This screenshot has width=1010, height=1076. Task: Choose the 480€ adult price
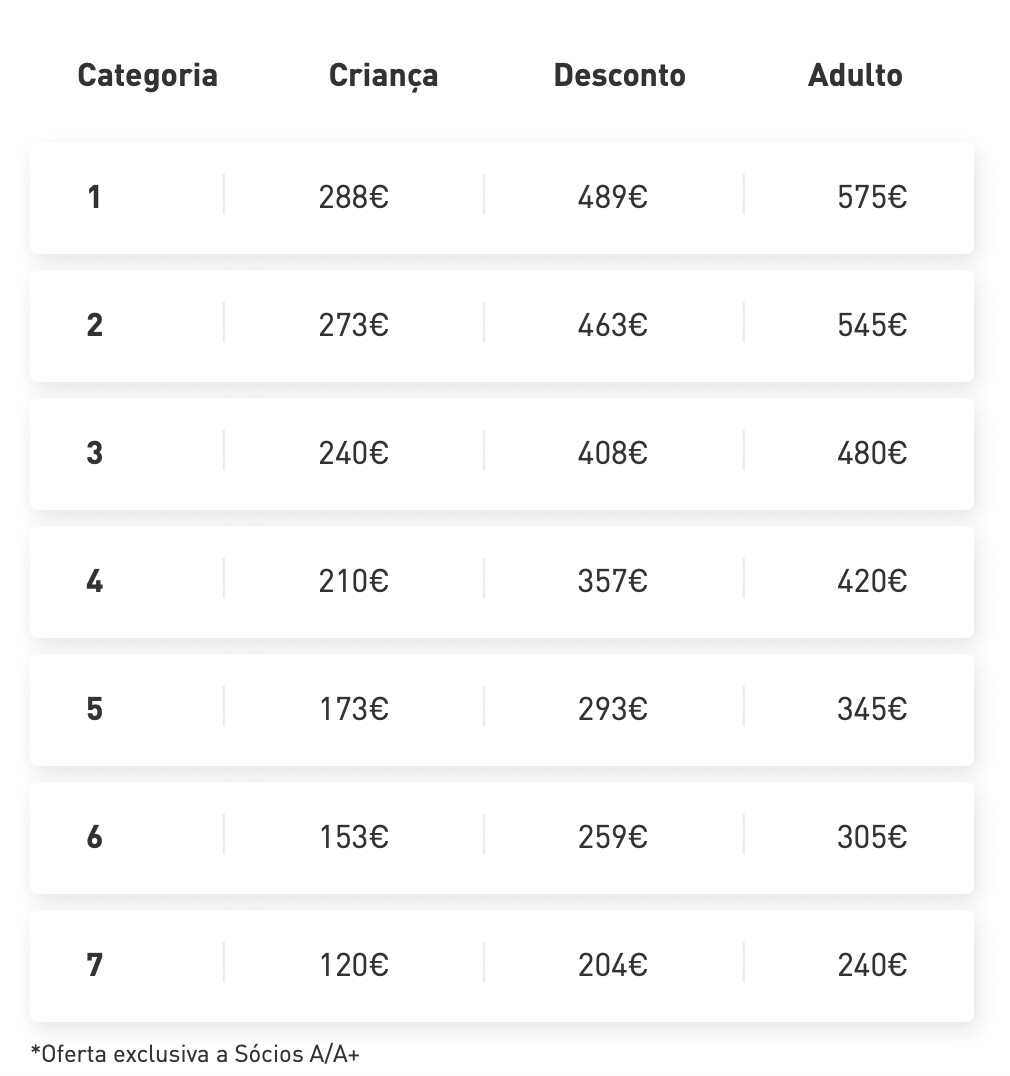tap(872, 453)
